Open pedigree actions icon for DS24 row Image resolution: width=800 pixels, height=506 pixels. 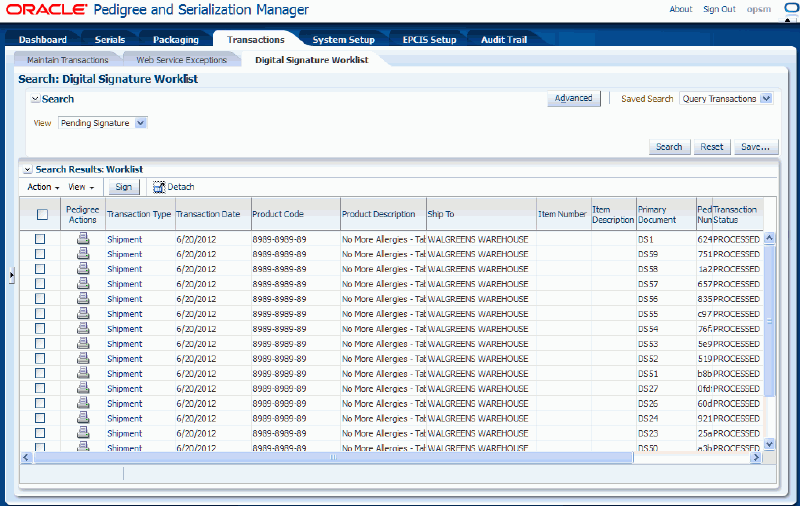(83, 417)
